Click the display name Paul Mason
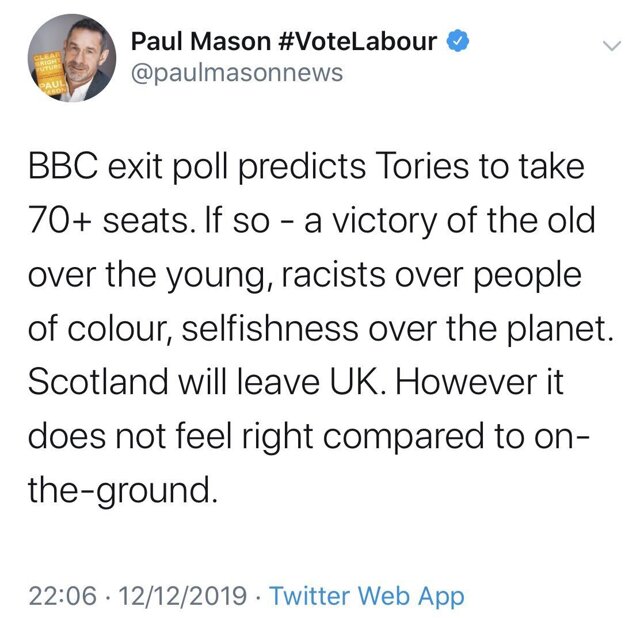The width and height of the screenshot is (625, 618). pyautogui.click(x=201, y=41)
